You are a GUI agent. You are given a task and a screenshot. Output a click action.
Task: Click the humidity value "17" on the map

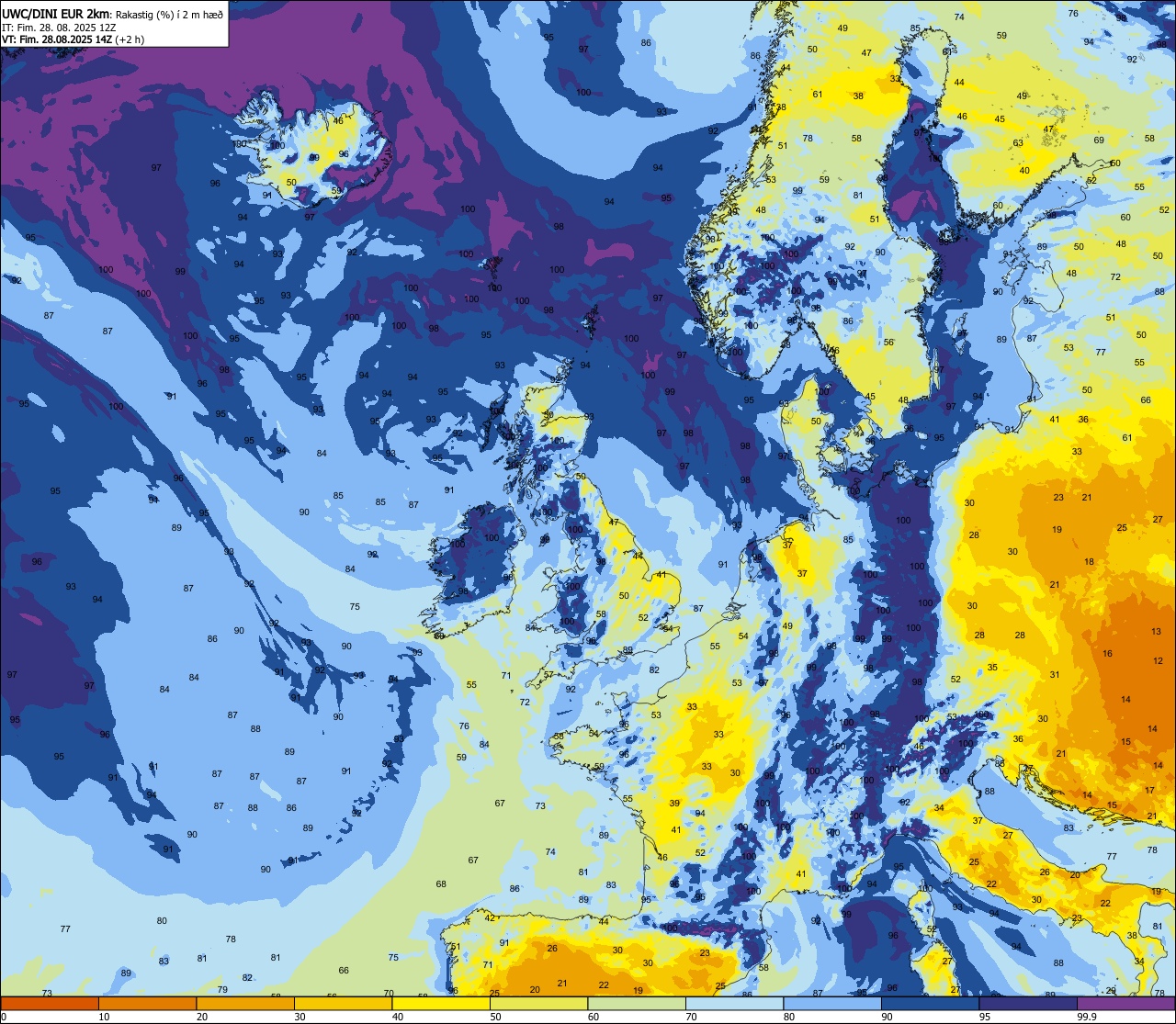[x=1149, y=791]
